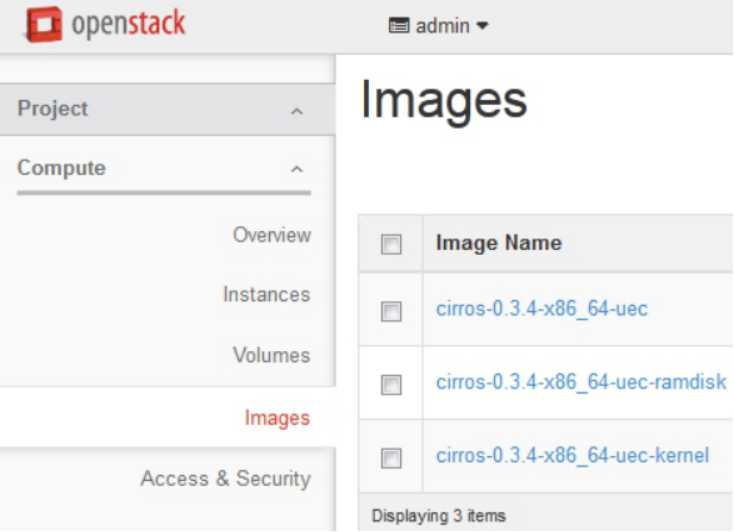Toggle the select-all images checkbox

click(x=391, y=244)
